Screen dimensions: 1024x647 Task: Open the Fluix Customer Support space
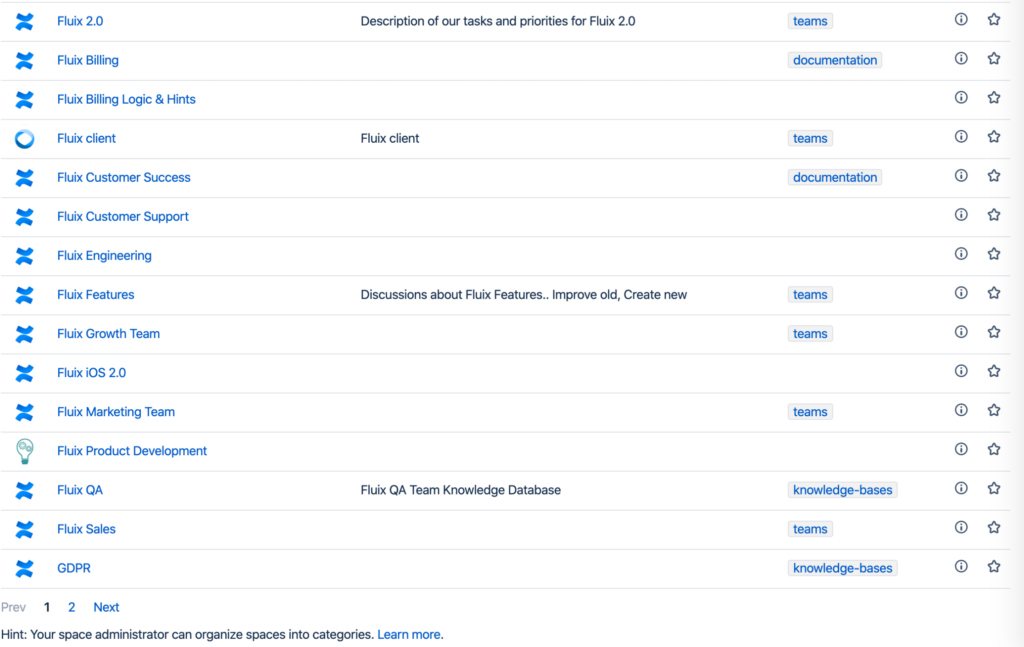(x=123, y=217)
